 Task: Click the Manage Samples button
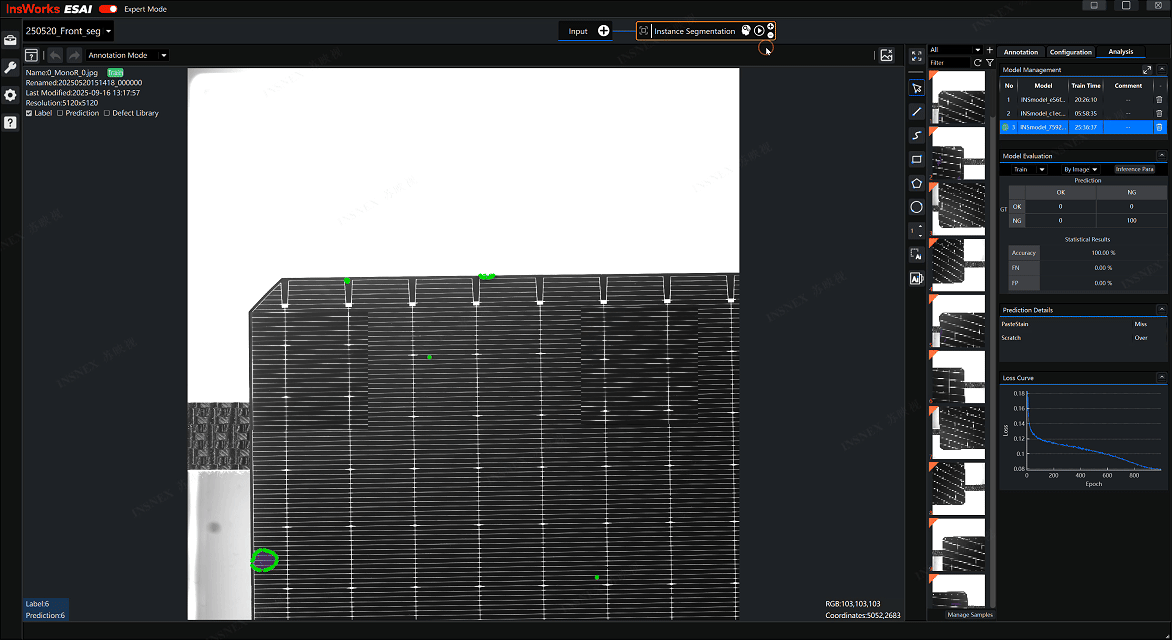(x=969, y=615)
